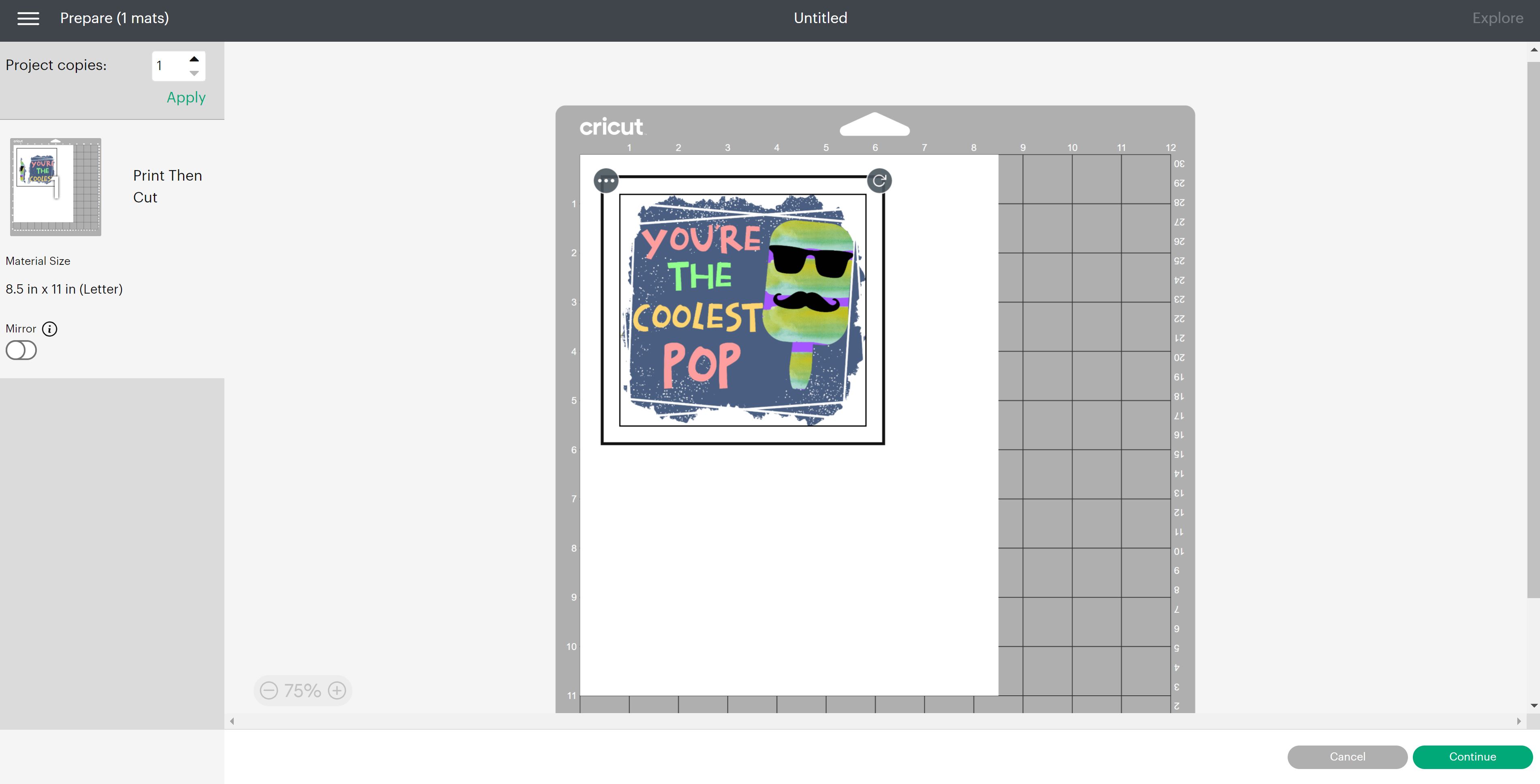Open the three-dots image options icon
The image size is (1540, 784).
tap(606, 181)
